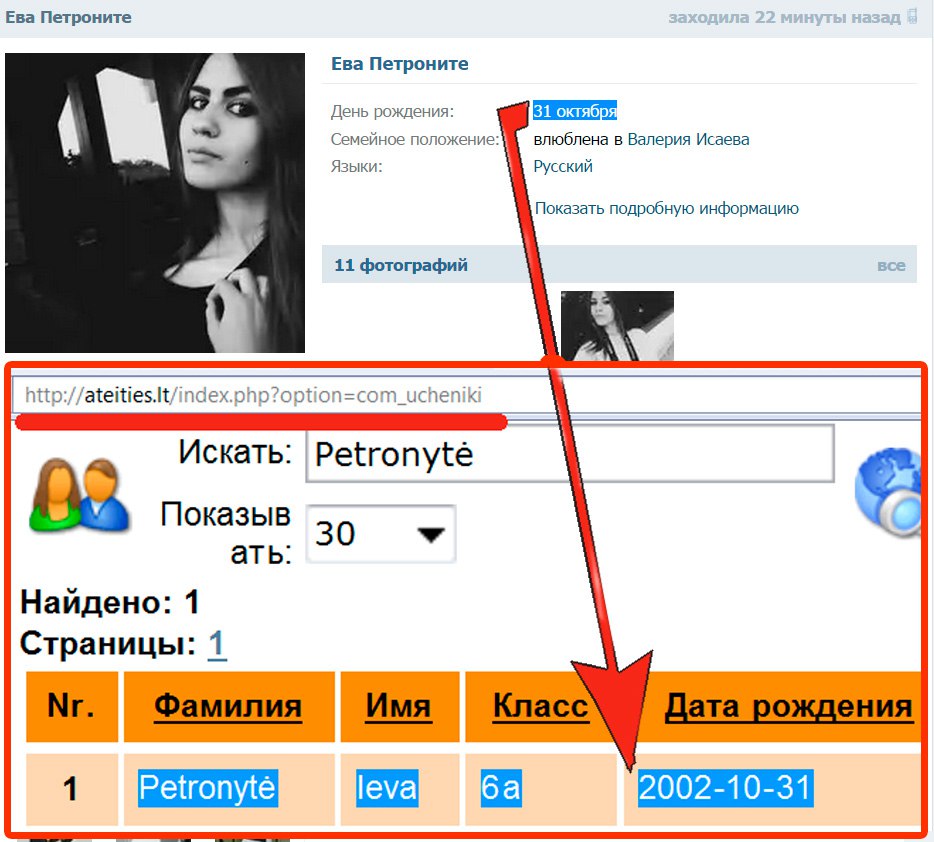Click the "31 октября" birthday link
Viewport: 934px width, 842px height.
575,111
